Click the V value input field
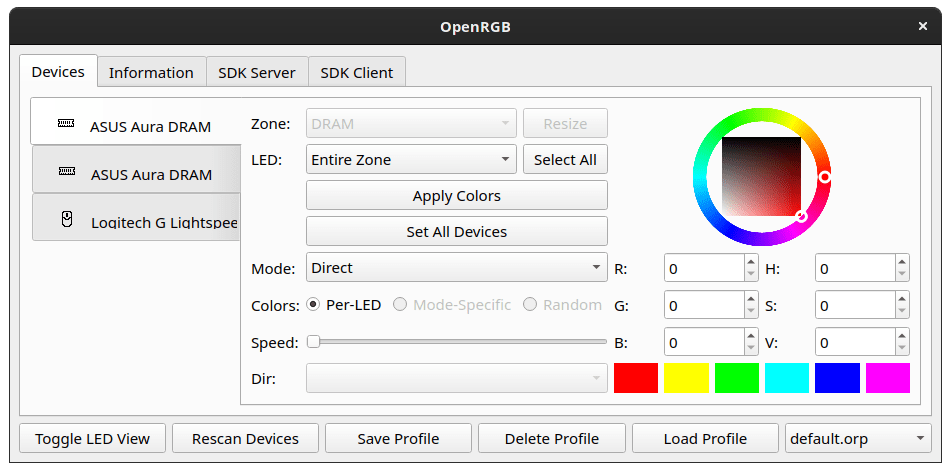This screenshot has width=951, height=472. [855, 342]
